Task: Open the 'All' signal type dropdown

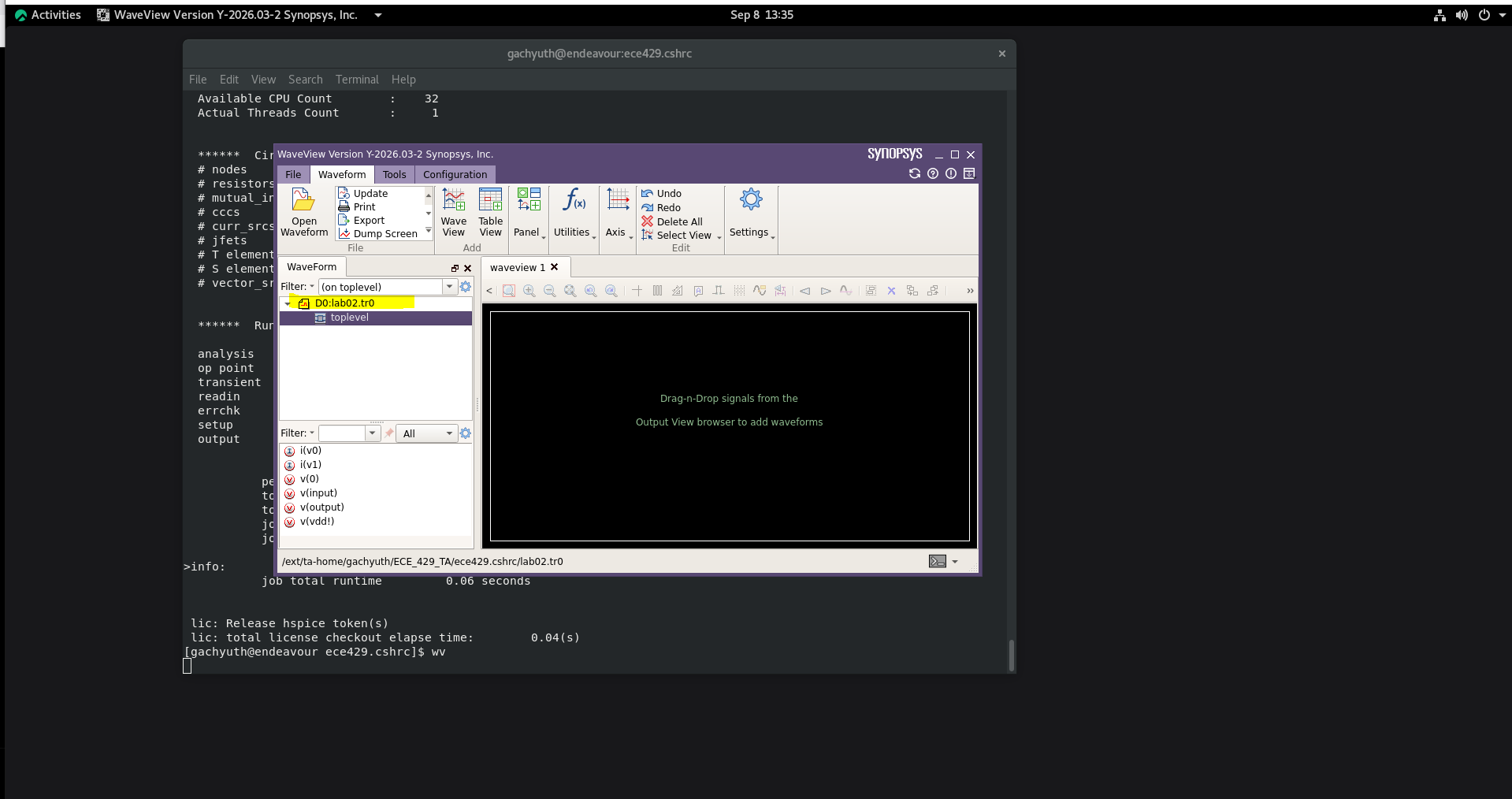Action: coord(428,433)
